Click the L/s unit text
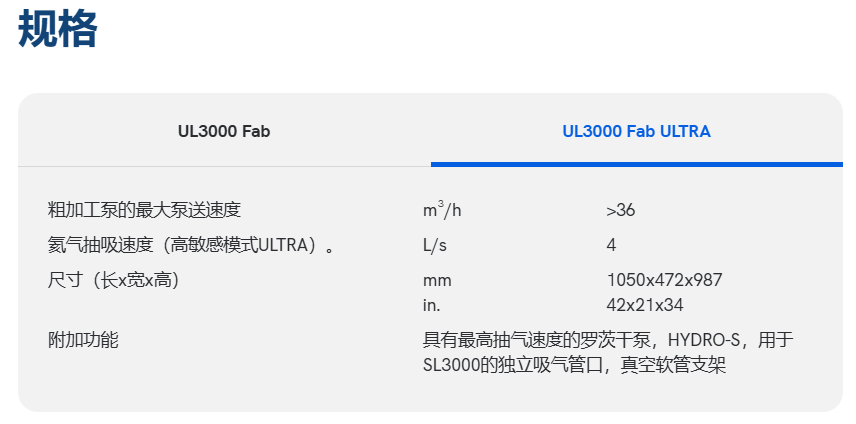Screen dimensions: 856x424 pos(436,245)
